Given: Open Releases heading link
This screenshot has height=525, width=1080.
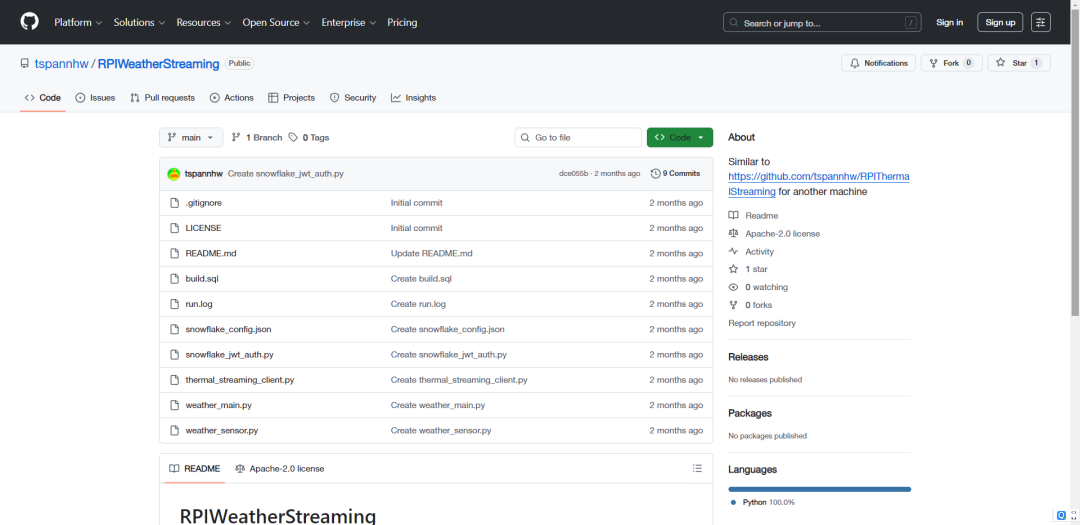Looking at the screenshot, I should tap(748, 357).
